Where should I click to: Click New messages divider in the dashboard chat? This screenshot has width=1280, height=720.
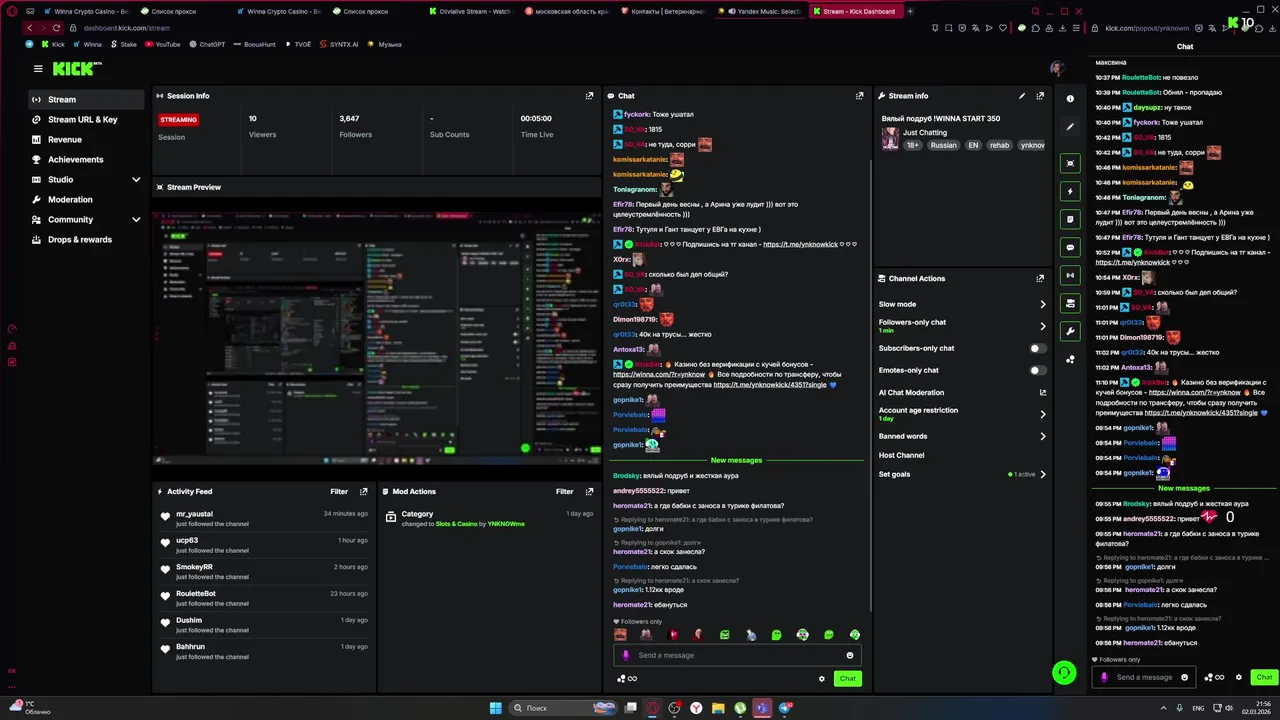point(736,461)
